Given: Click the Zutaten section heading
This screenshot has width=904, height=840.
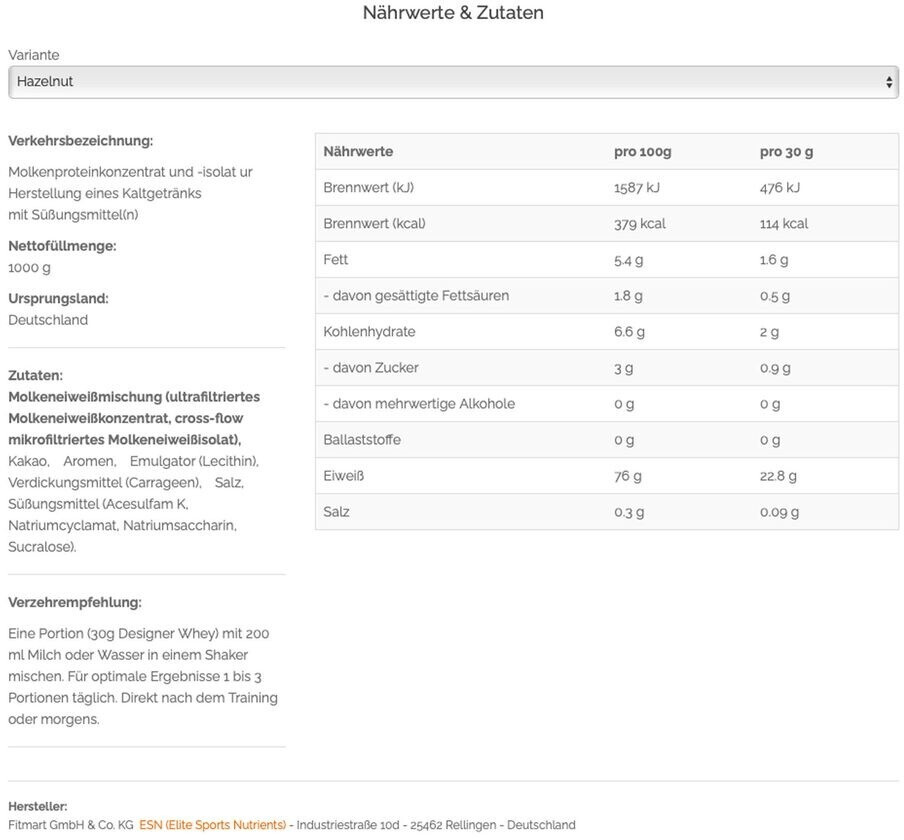Looking at the screenshot, I should pyautogui.click(x=35, y=375).
